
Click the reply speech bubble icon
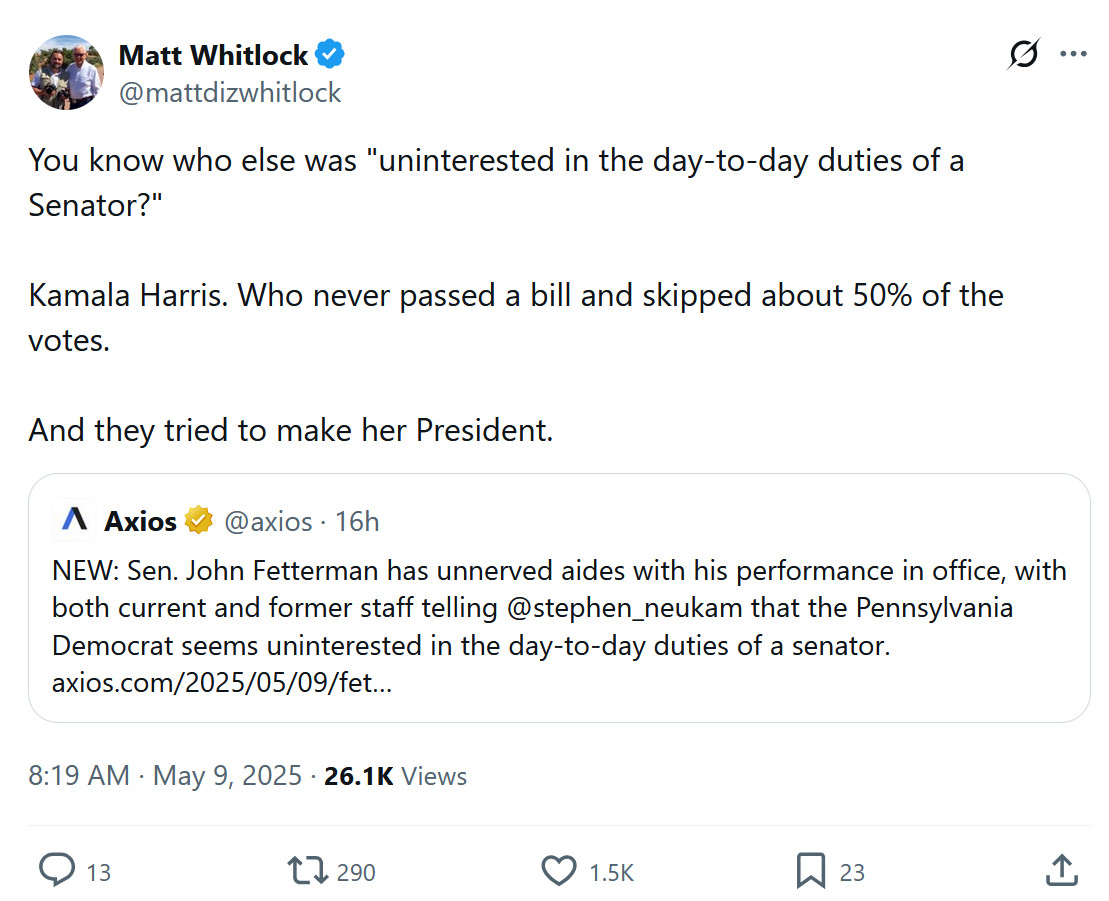pyautogui.click(x=56, y=871)
